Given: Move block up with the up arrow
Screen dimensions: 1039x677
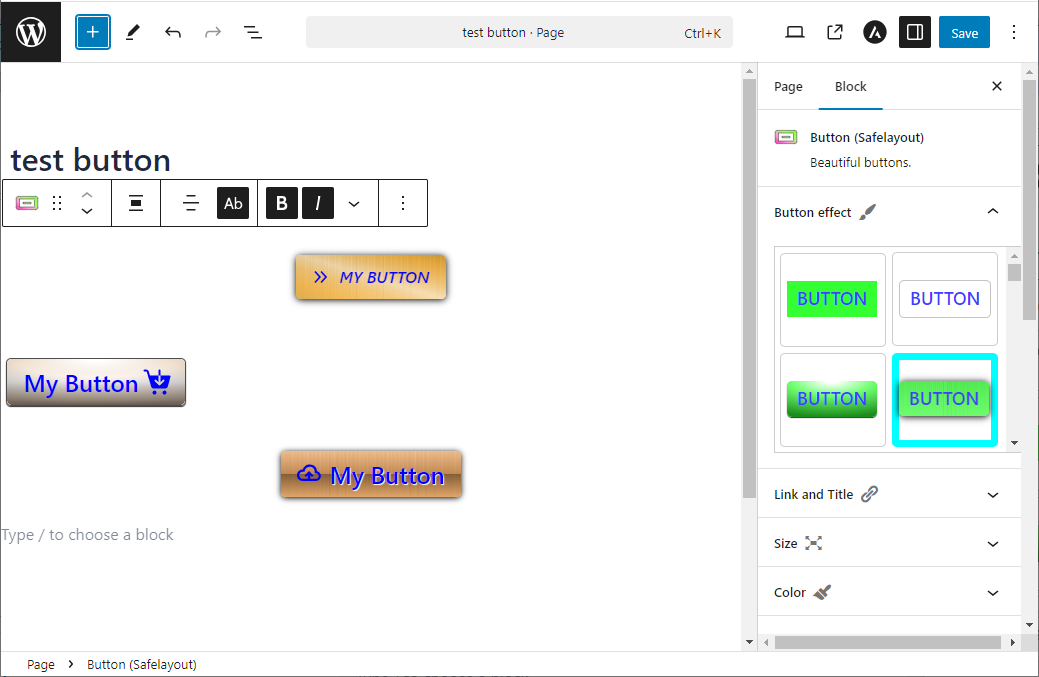Looking at the screenshot, I should (87, 195).
